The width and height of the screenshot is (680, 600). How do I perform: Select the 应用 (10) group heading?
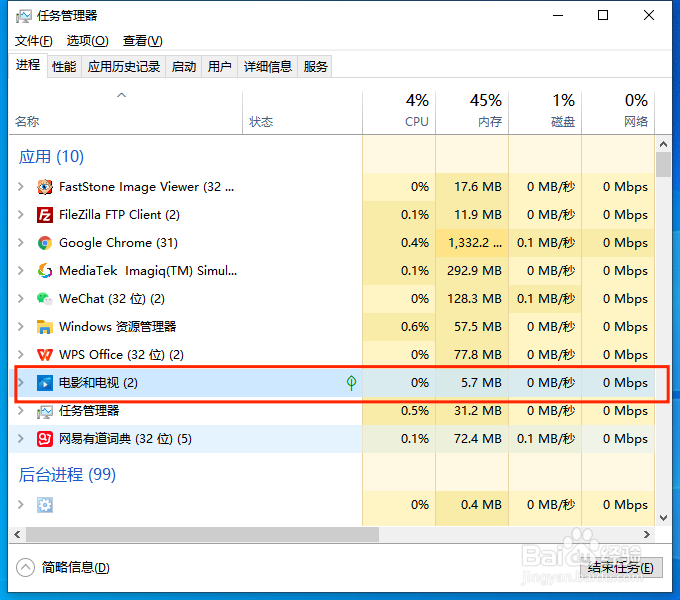51,157
